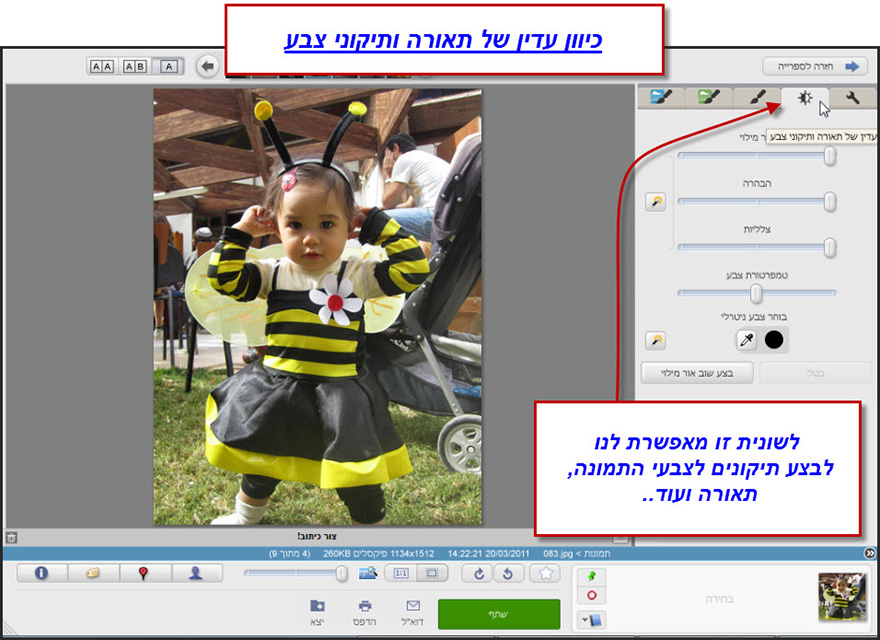Select the geotag pin icon
The width and height of the screenshot is (880, 640).
(141, 574)
